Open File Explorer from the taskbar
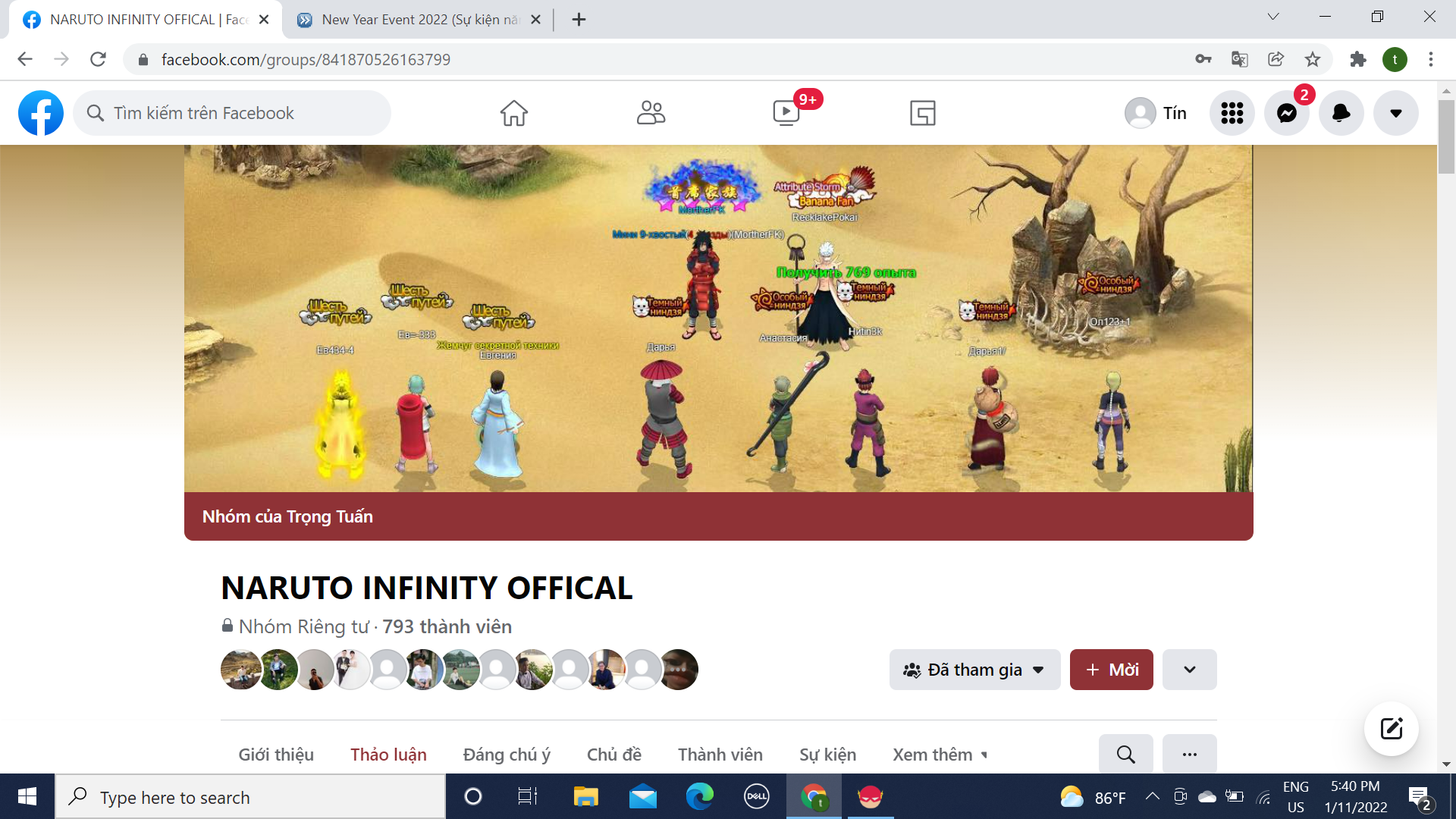The image size is (1456, 819). click(585, 797)
